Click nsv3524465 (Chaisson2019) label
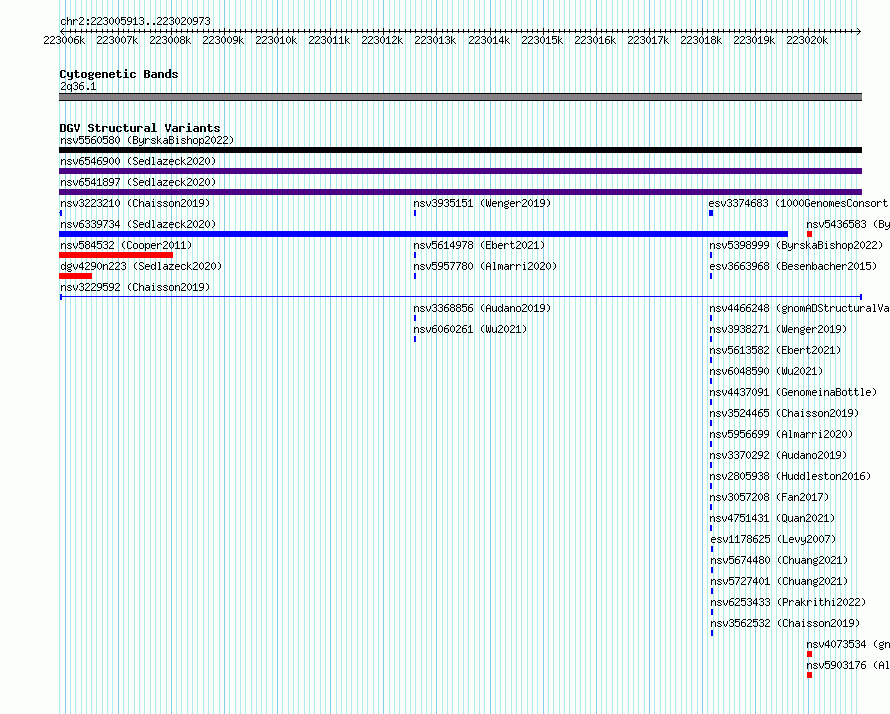The width and height of the screenshot is (890, 714). pyautogui.click(x=784, y=413)
